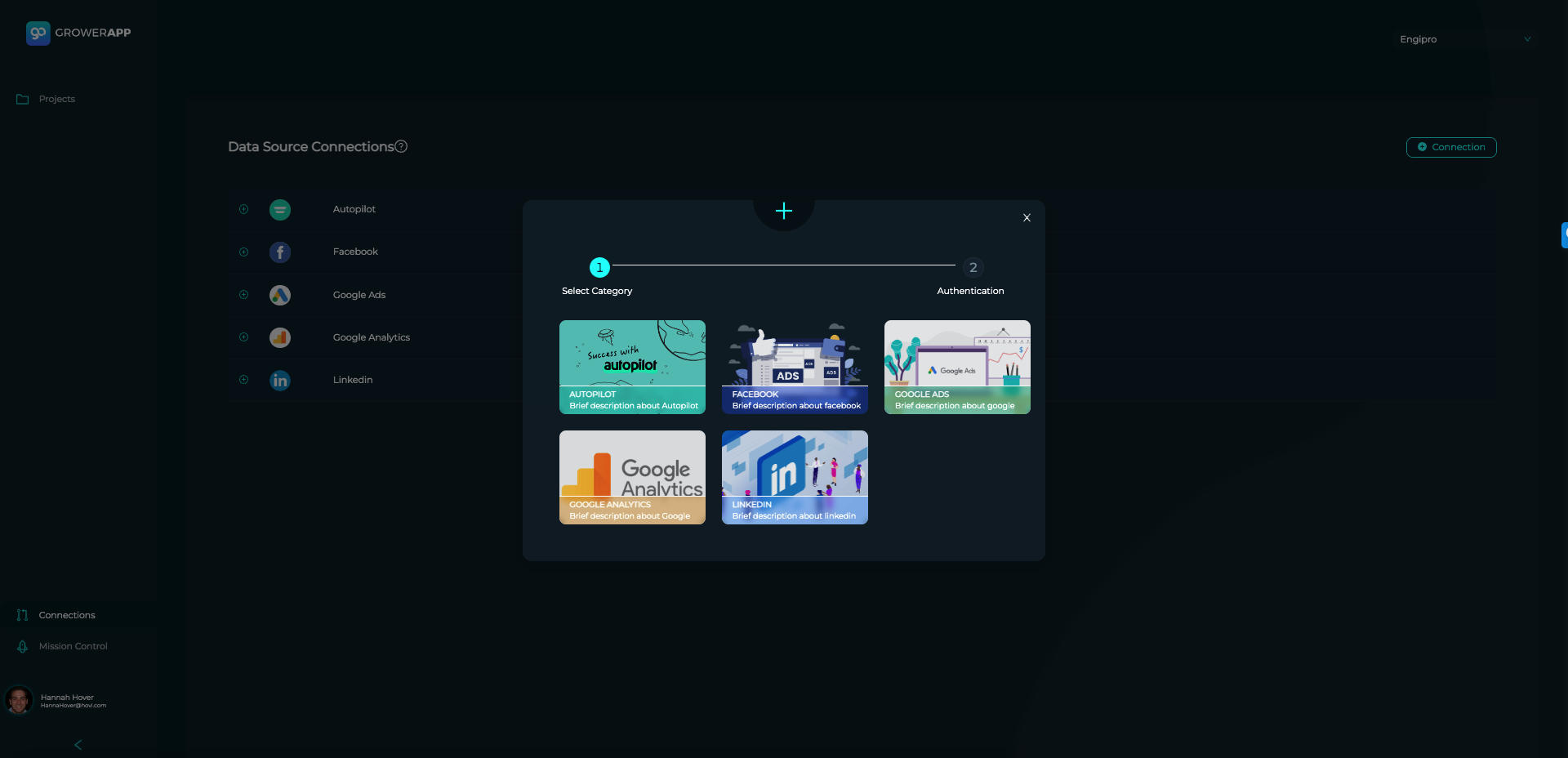Screen dimensions: 1568x758
Task: Select the Google Analytics category card
Action: pos(631,477)
